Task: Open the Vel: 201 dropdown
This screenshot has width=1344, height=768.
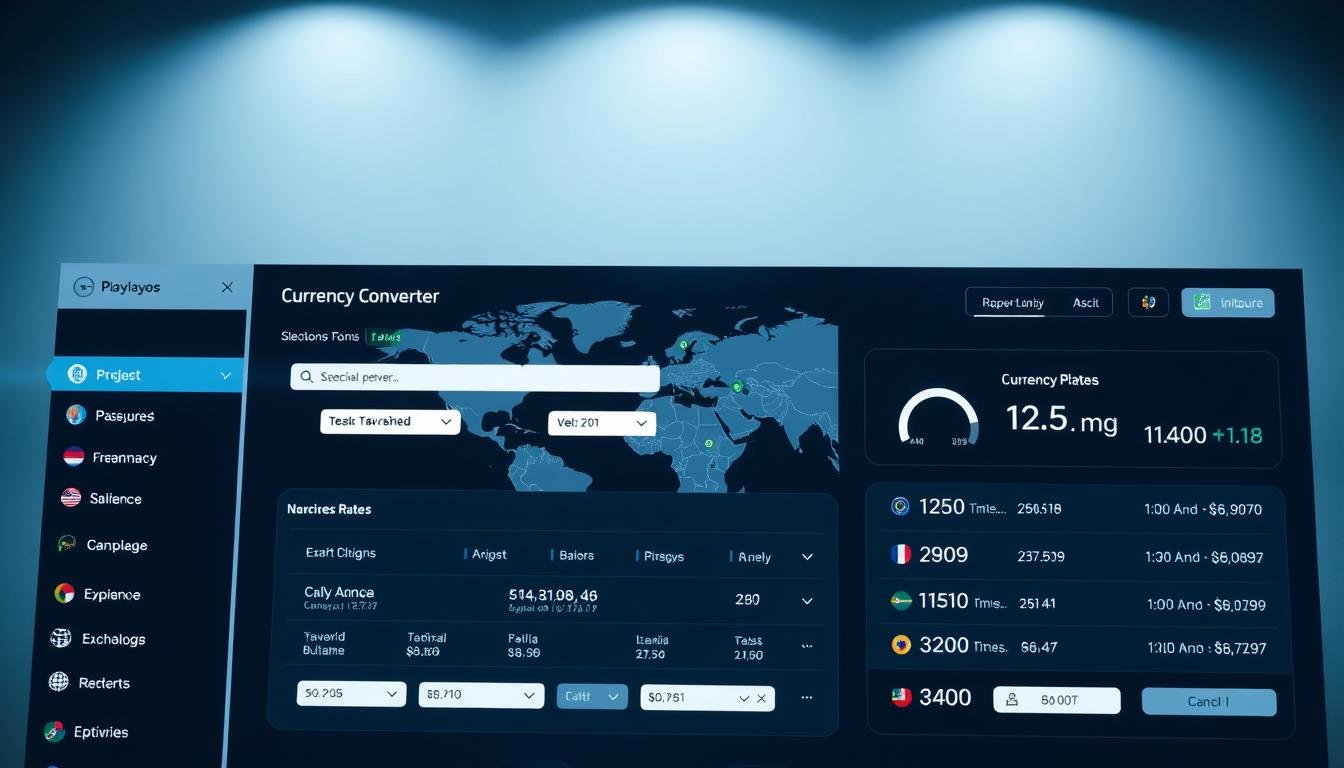Action: click(602, 423)
